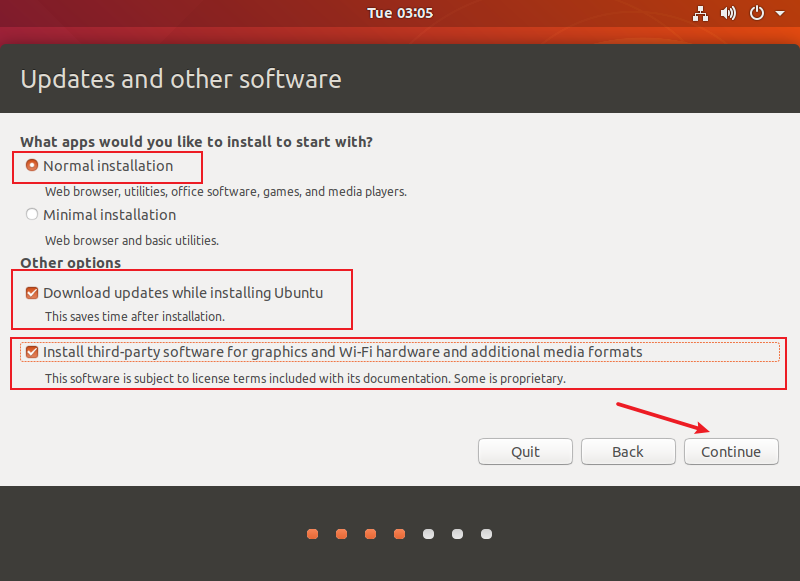The image size is (800, 581).
Task: Click the license terms proprietary description text
Action: [x=305, y=378]
